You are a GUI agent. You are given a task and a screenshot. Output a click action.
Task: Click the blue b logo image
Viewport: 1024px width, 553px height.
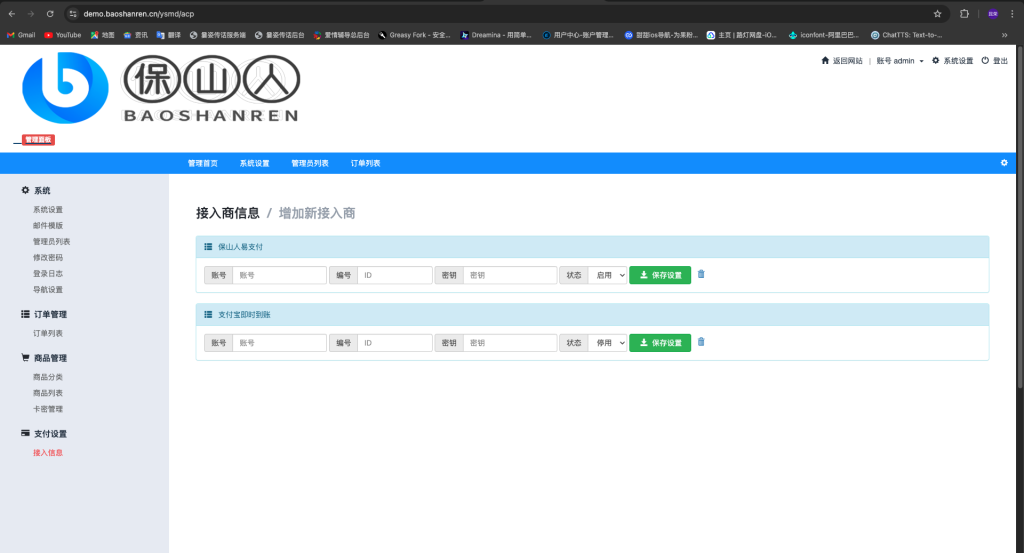coord(65,88)
